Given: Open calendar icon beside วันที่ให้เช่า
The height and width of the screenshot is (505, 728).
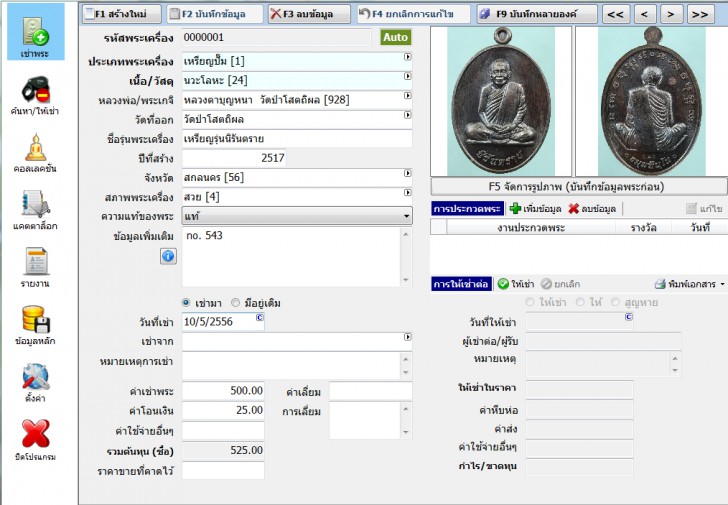Looking at the screenshot, I should click(629, 317).
